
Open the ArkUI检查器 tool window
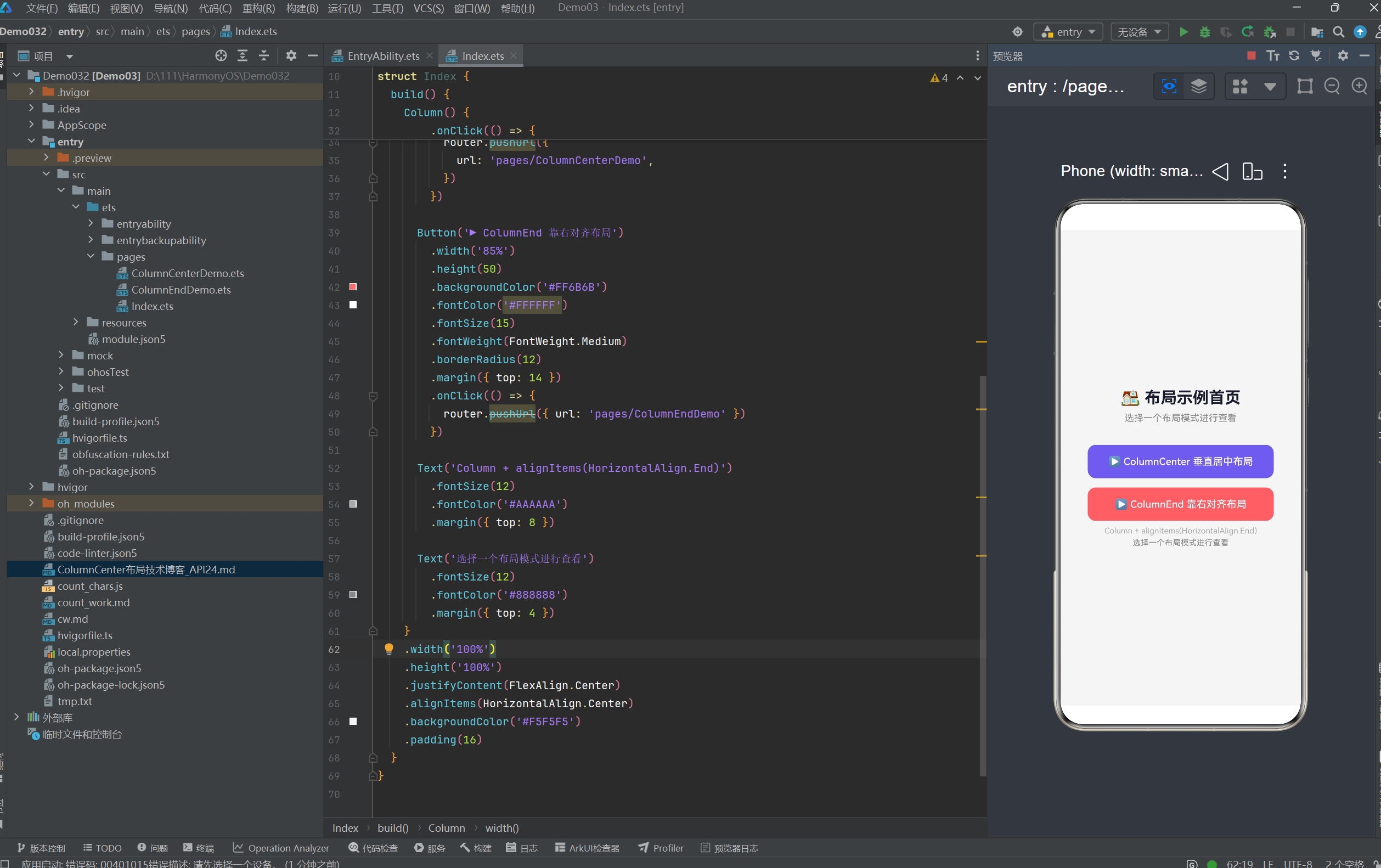click(587, 848)
